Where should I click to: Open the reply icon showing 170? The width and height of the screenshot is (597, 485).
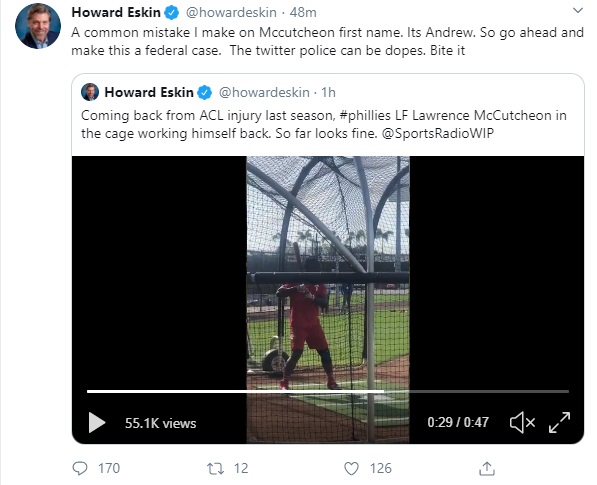(x=80, y=468)
